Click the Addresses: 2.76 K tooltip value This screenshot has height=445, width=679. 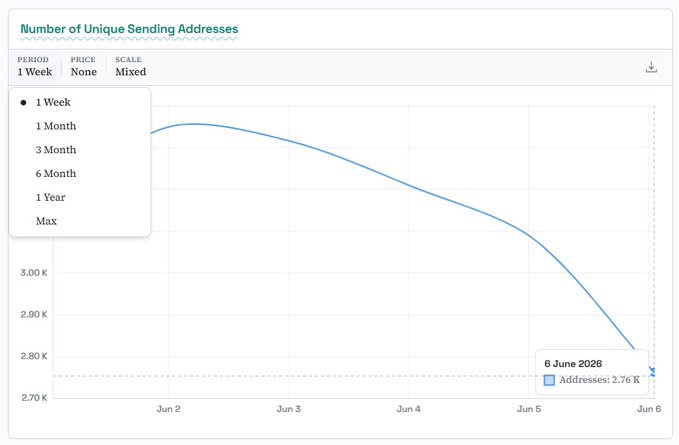click(x=599, y=380)
